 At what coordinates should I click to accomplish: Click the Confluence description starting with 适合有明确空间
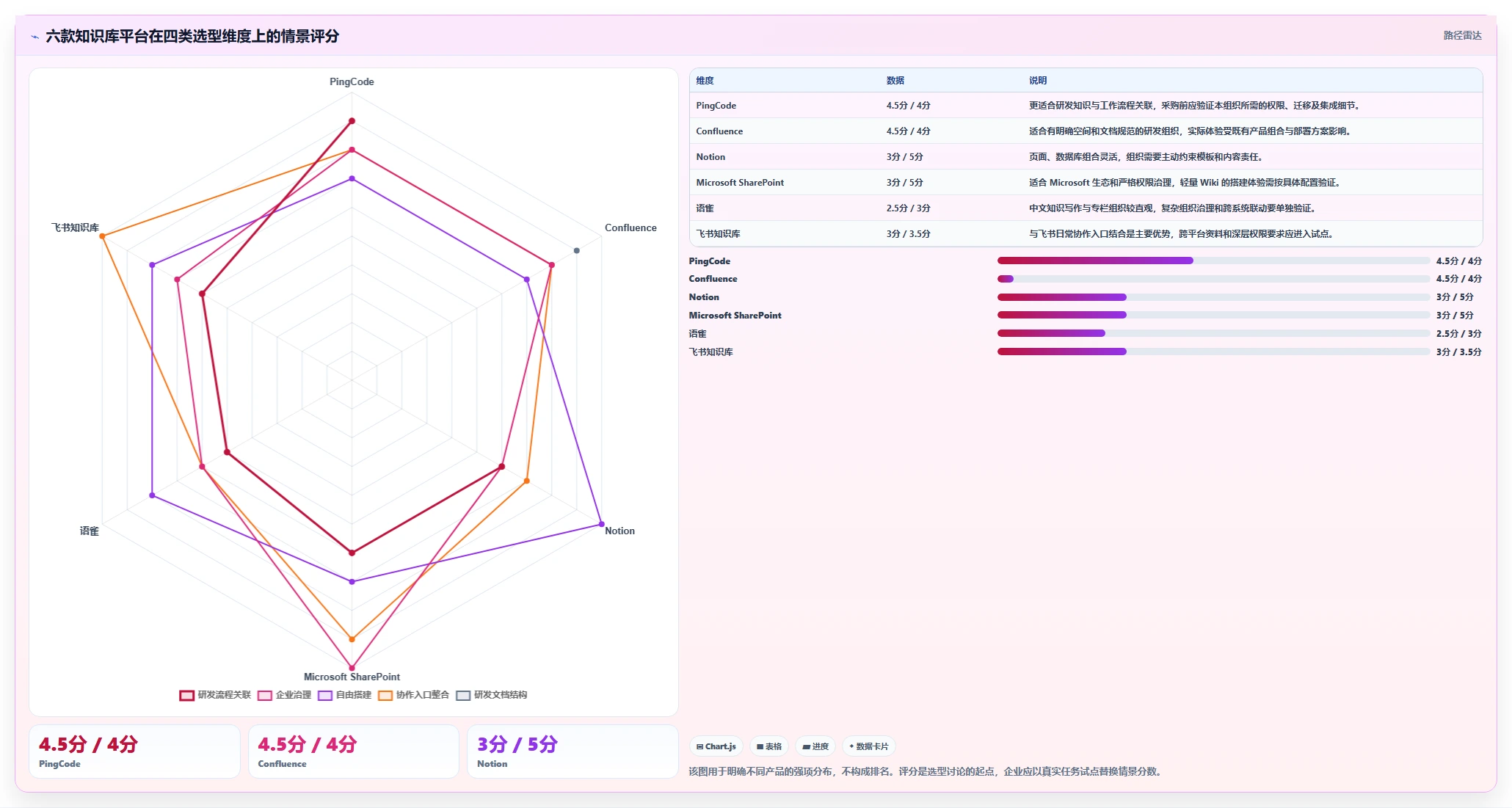click(x=1191, y=131)
